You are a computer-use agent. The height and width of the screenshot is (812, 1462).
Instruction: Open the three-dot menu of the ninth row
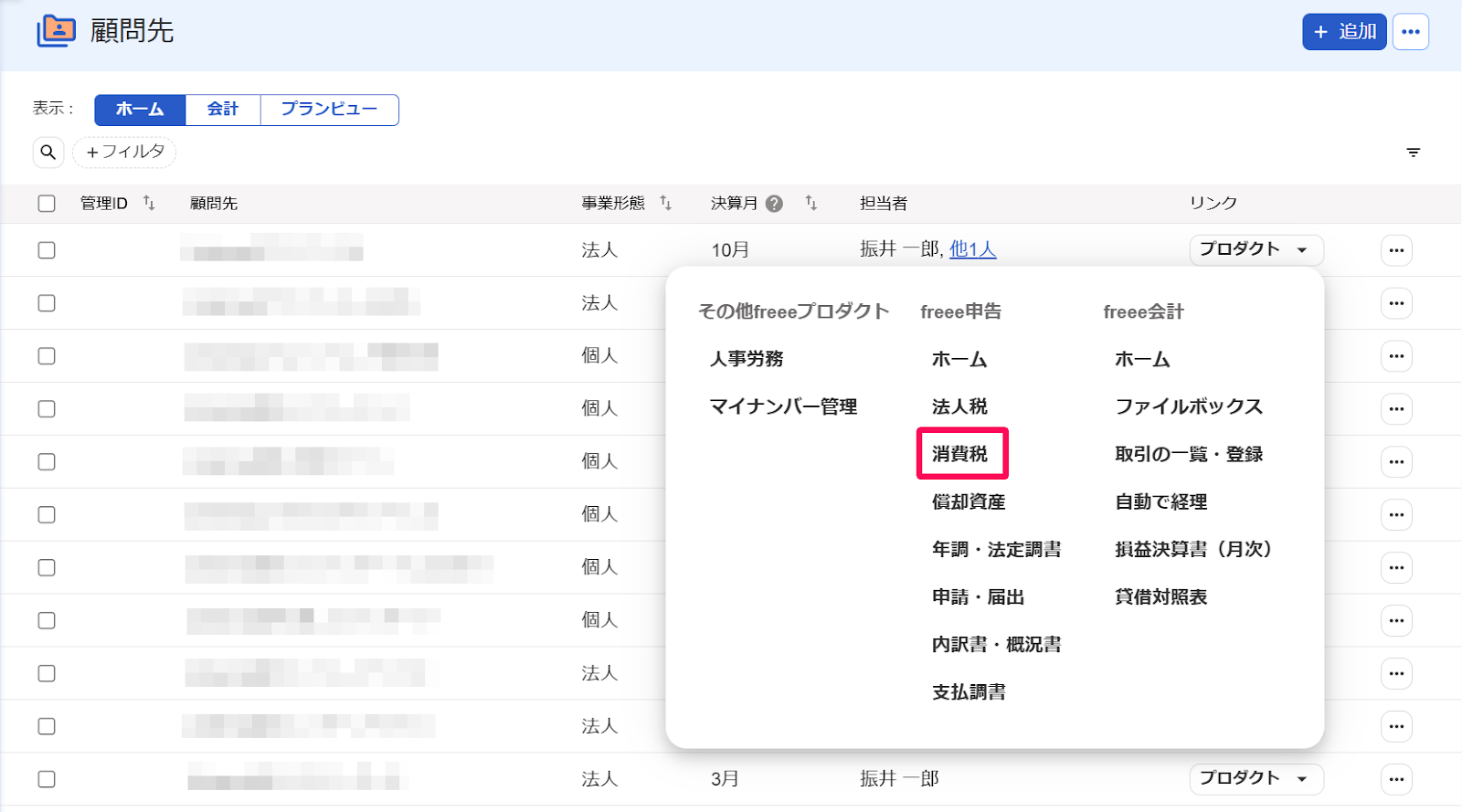[1396, 674]
